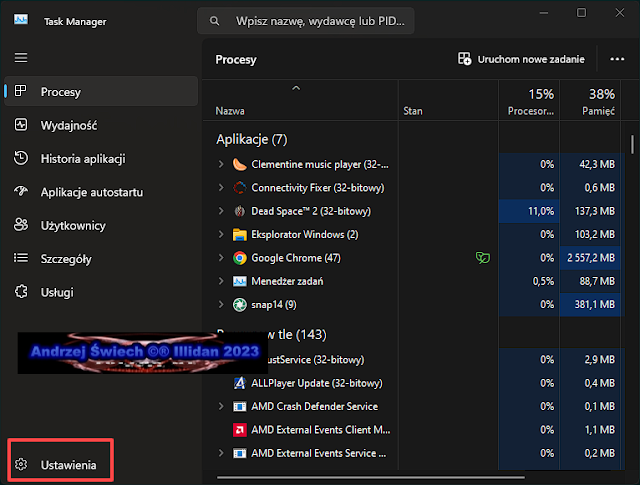Click the Task Manager app icon in title bar
The image size is (640, 485).
21,19
